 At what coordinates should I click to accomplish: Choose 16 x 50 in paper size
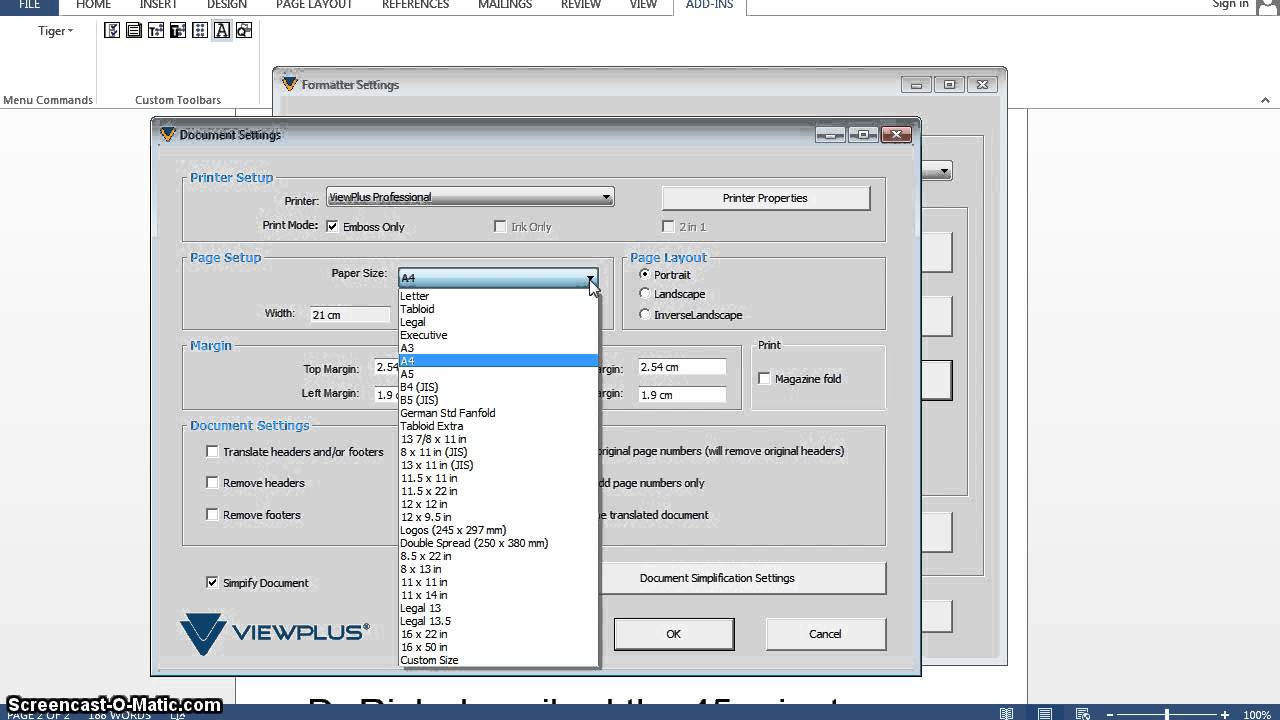point(498,647)
